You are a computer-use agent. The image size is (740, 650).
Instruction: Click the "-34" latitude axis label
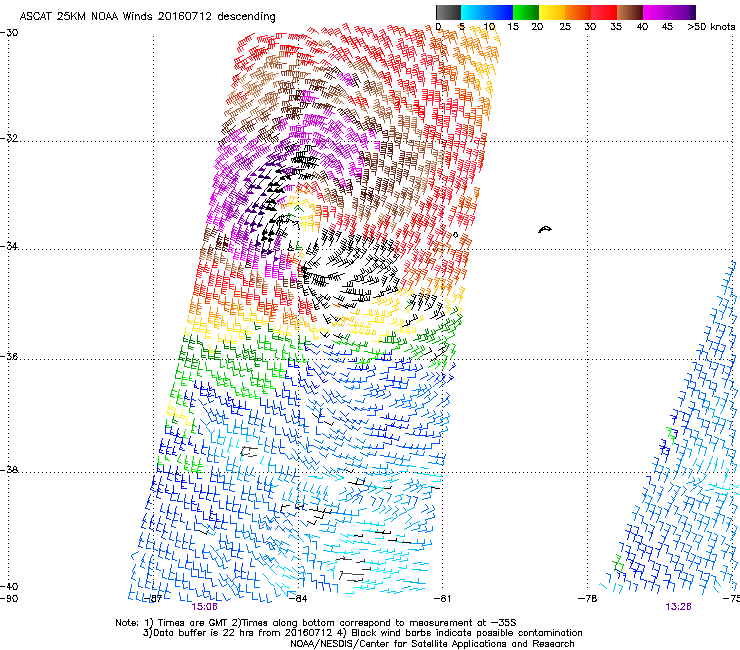pyautogui.click(x=9, y=246)
